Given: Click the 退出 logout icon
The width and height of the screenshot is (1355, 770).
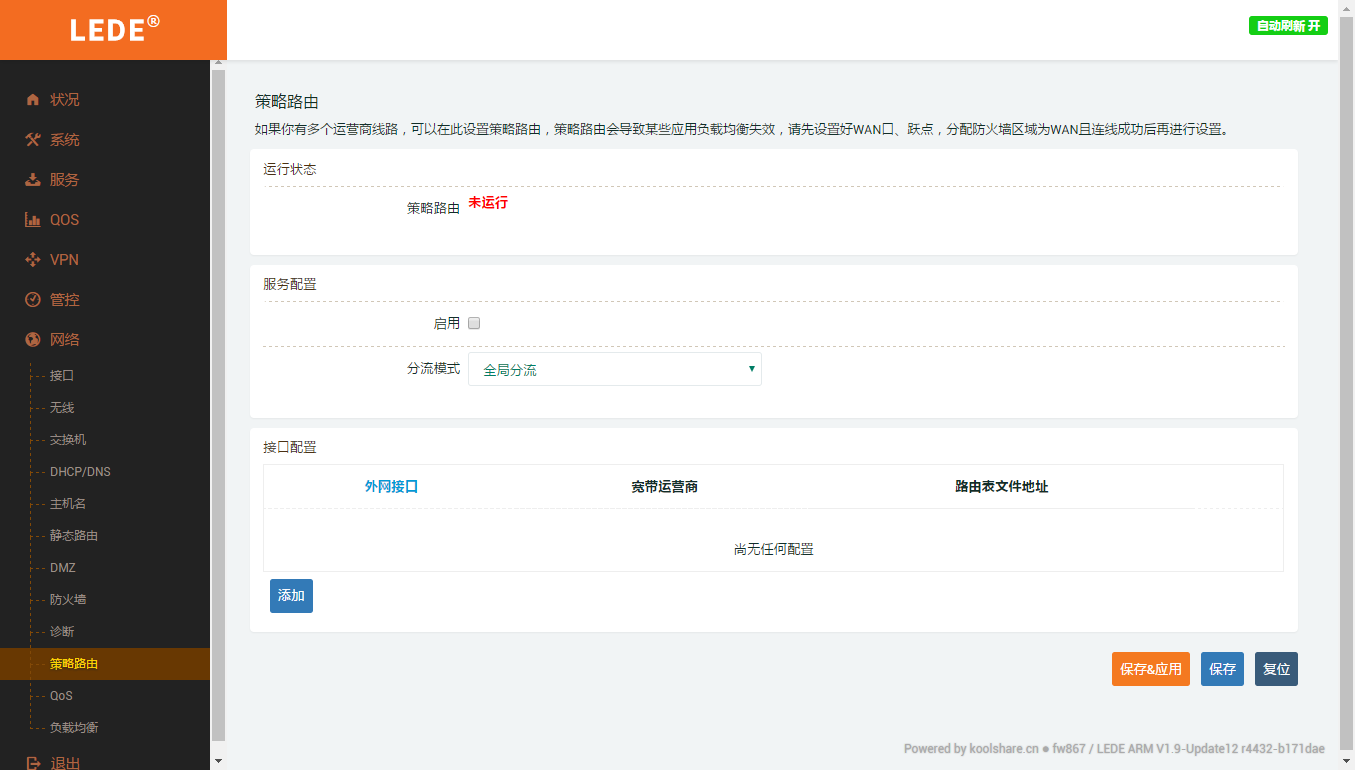Looking at the screenshot, I should coord(33,763).
